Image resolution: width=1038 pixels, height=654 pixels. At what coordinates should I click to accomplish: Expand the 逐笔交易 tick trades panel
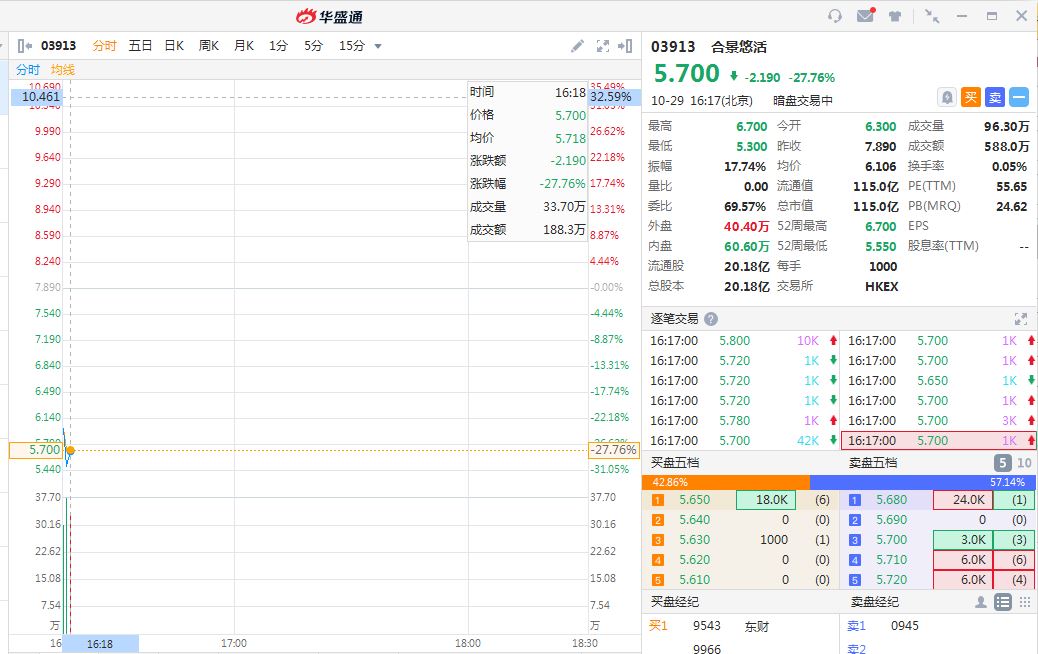[x=1020, y=319]
